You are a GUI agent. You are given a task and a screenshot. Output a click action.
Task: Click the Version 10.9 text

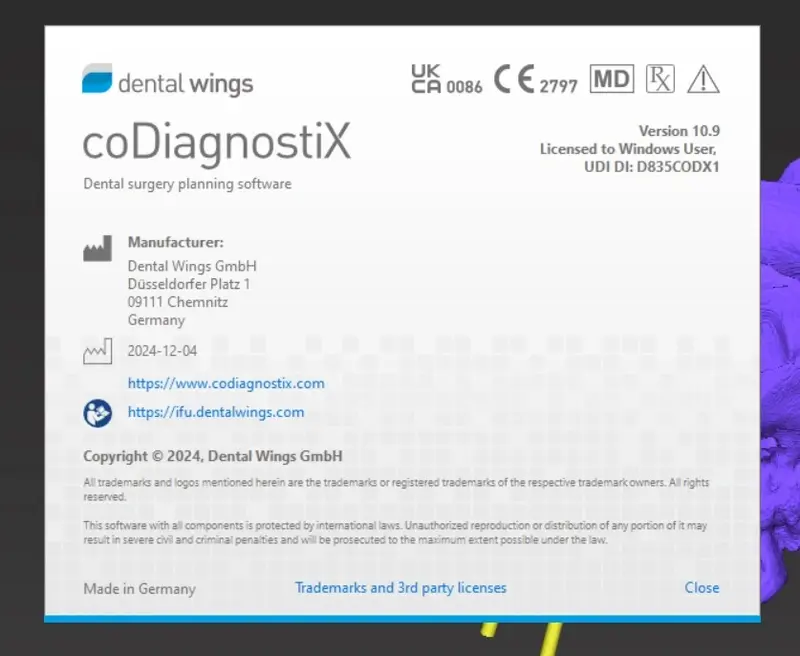click(x=679, y=131)
